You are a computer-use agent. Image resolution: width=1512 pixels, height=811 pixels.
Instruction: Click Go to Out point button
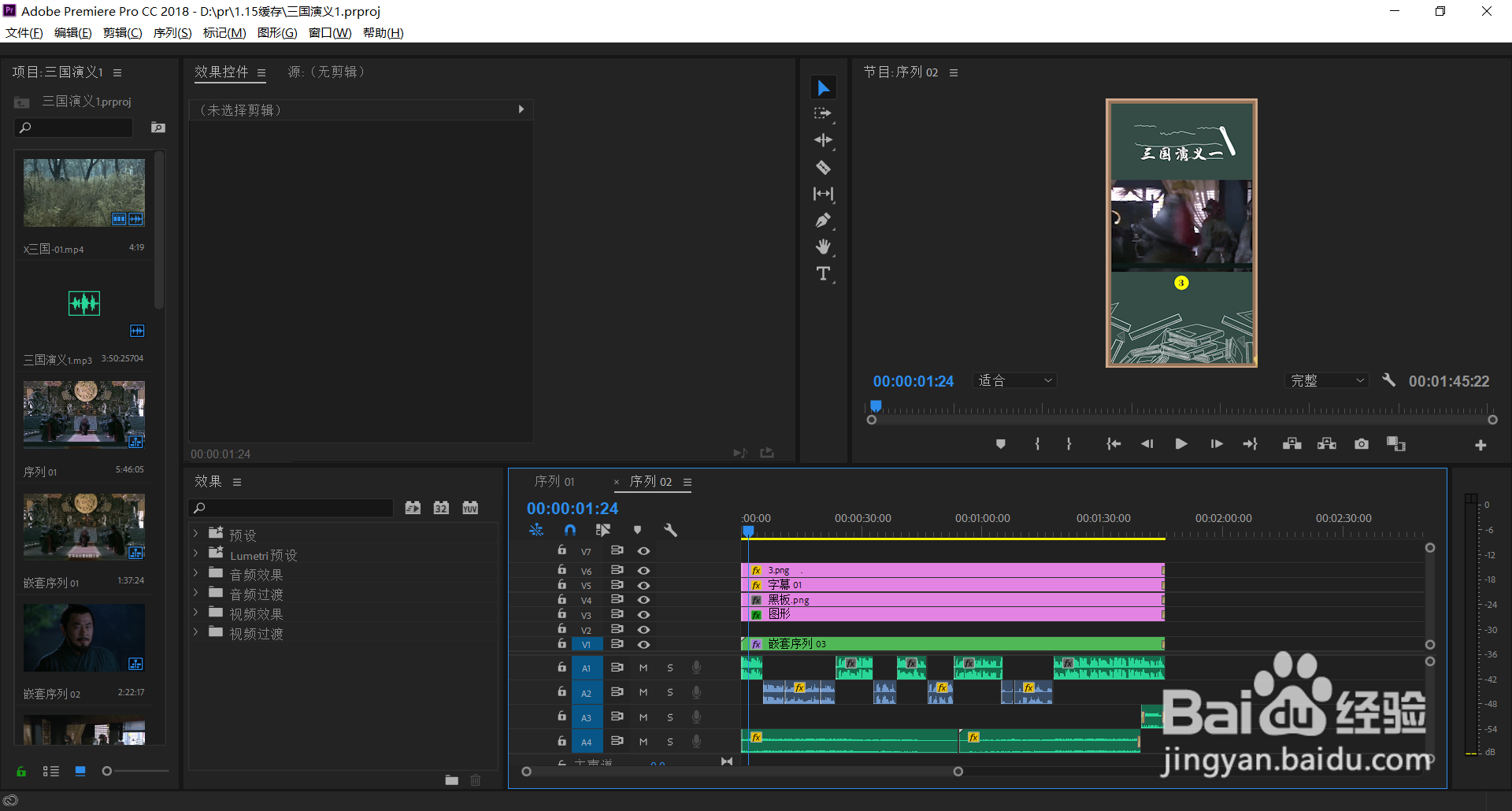1251,444
